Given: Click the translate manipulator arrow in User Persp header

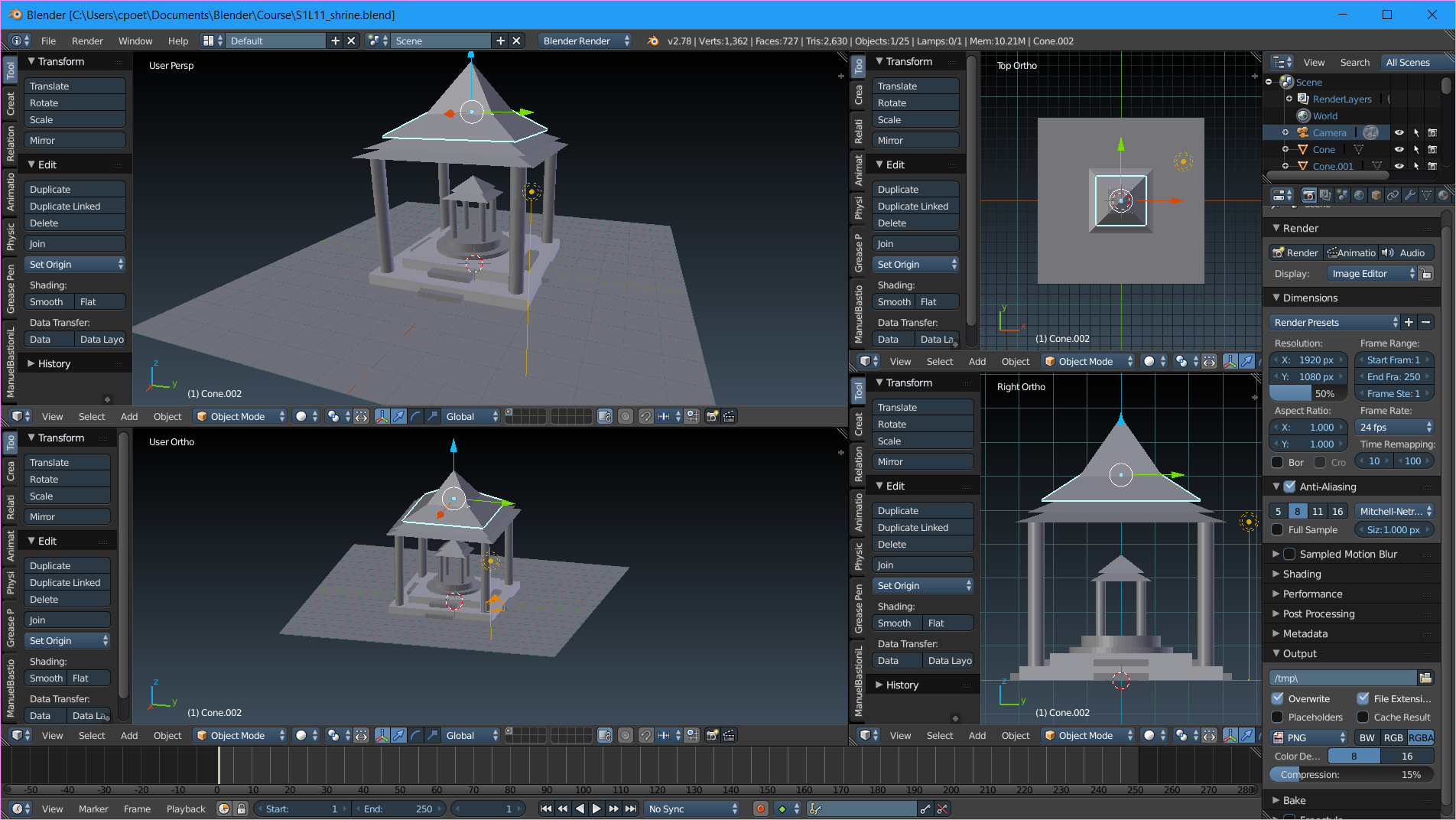Looking at the screenshot, I should (399, 416).
